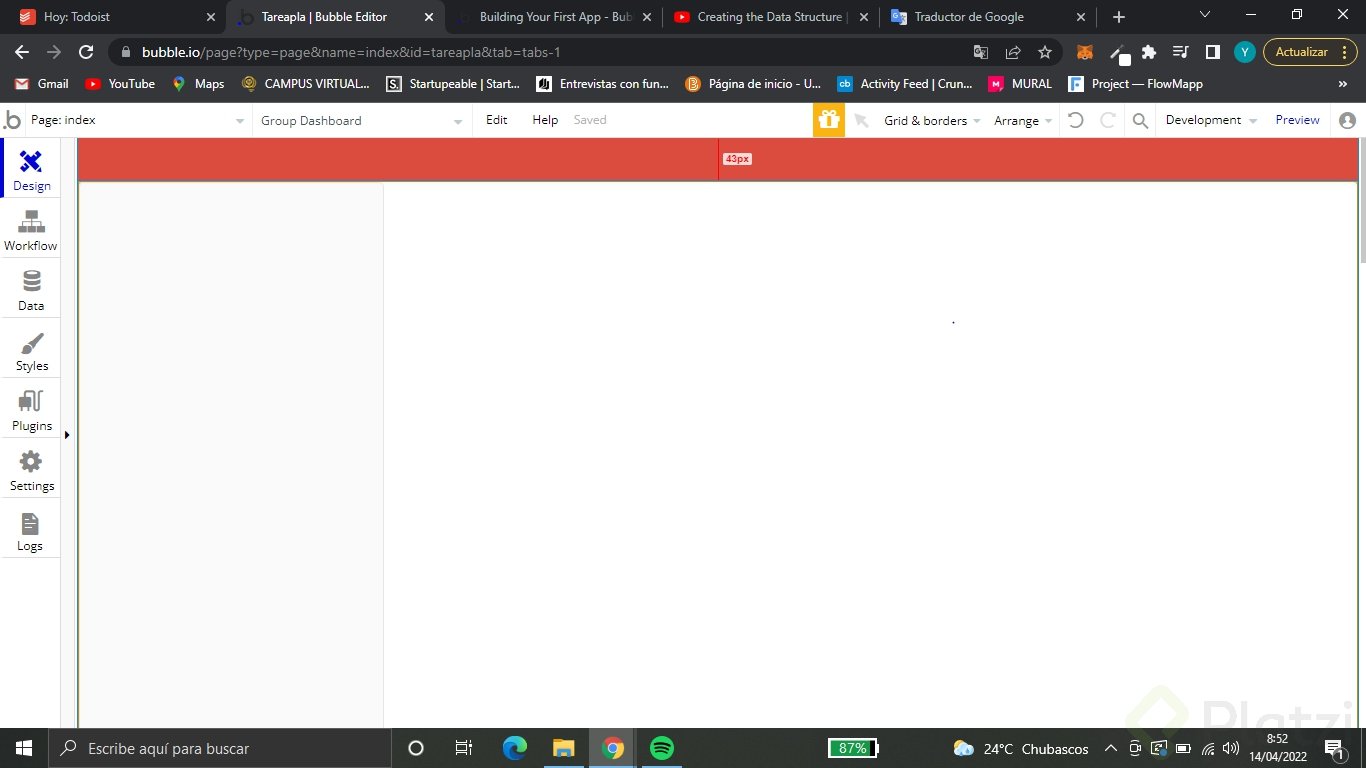Open the YouTube bookmark
Screen dimensions: 1366x768
click(120, 84)
